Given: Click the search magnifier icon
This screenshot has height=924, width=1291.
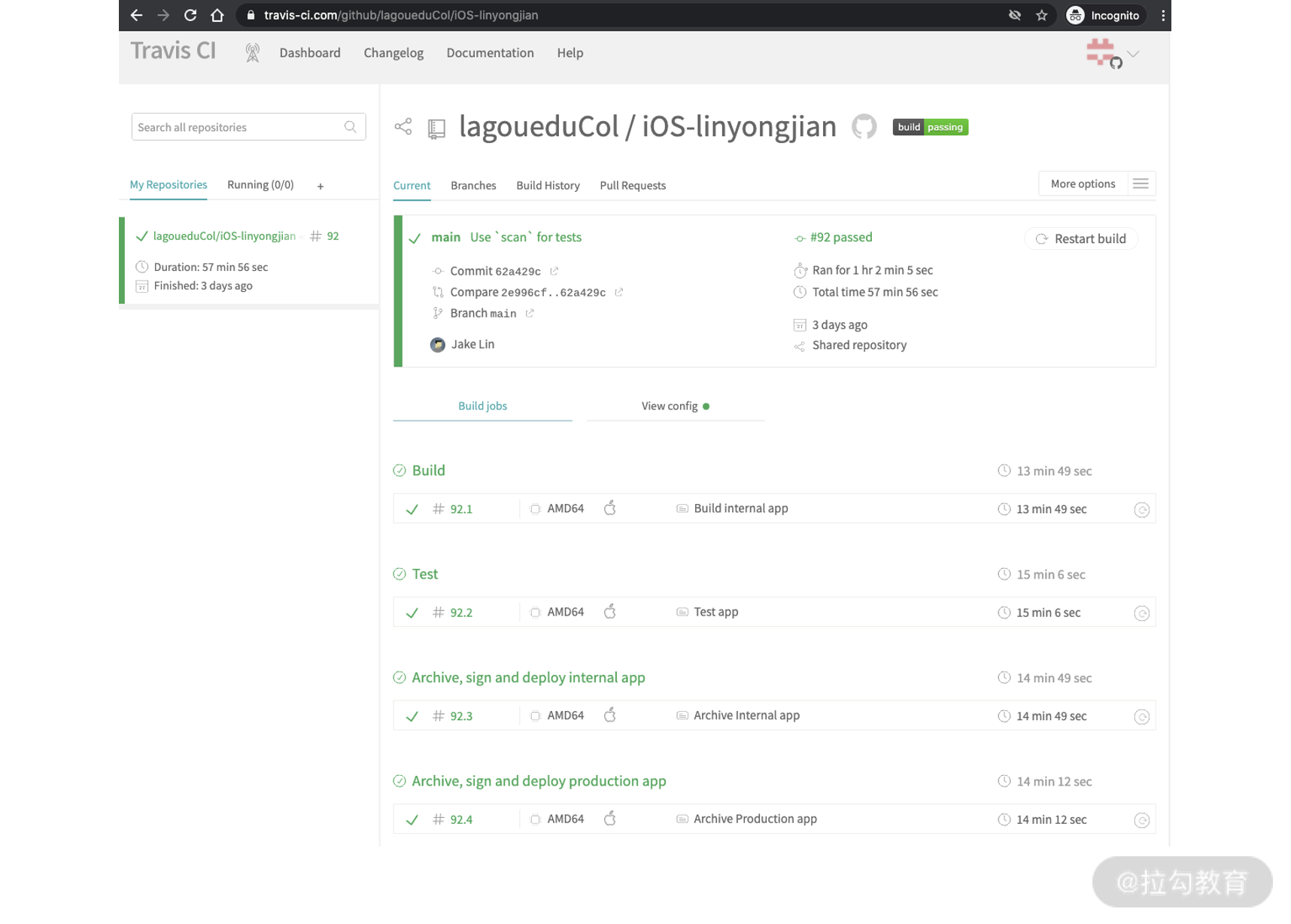Looking at the screenshot, I should point(351,127).
